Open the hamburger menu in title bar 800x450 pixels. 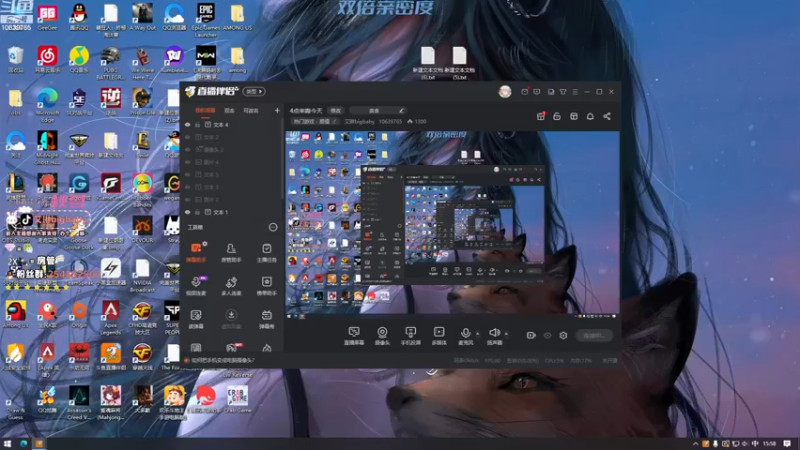click(575, 92)
